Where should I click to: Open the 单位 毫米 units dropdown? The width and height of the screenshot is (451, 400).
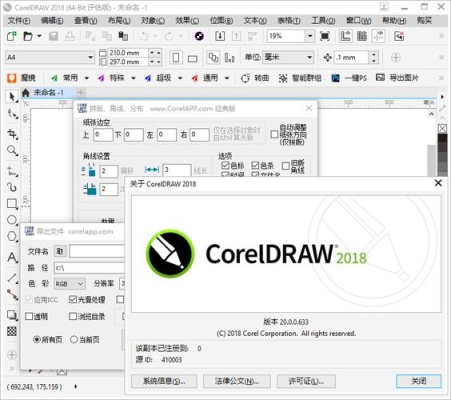click(310, 57)
